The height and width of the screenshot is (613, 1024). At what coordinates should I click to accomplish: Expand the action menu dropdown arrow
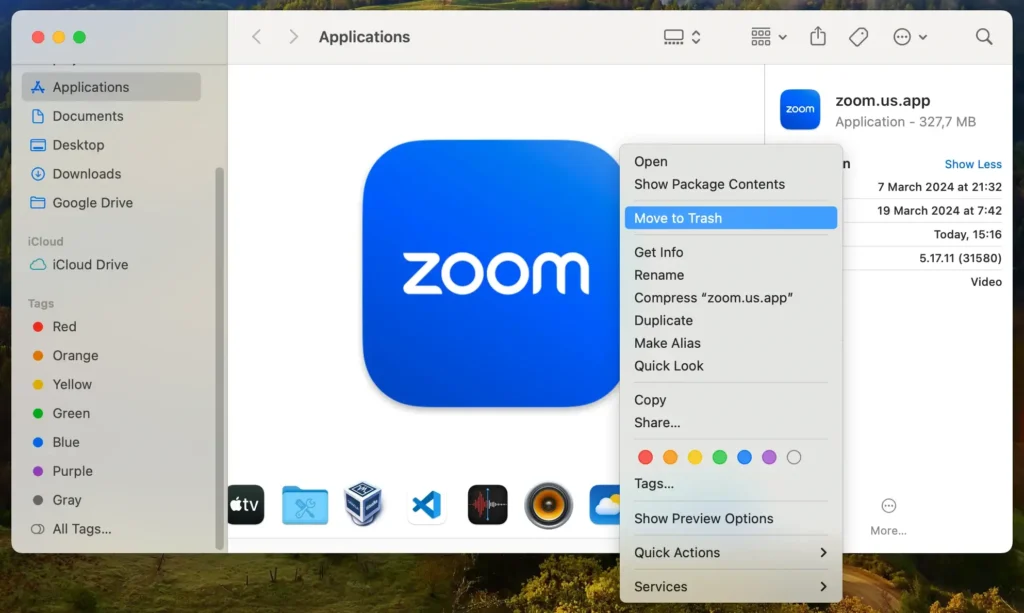pyautogui.click(x=923, y=37)
